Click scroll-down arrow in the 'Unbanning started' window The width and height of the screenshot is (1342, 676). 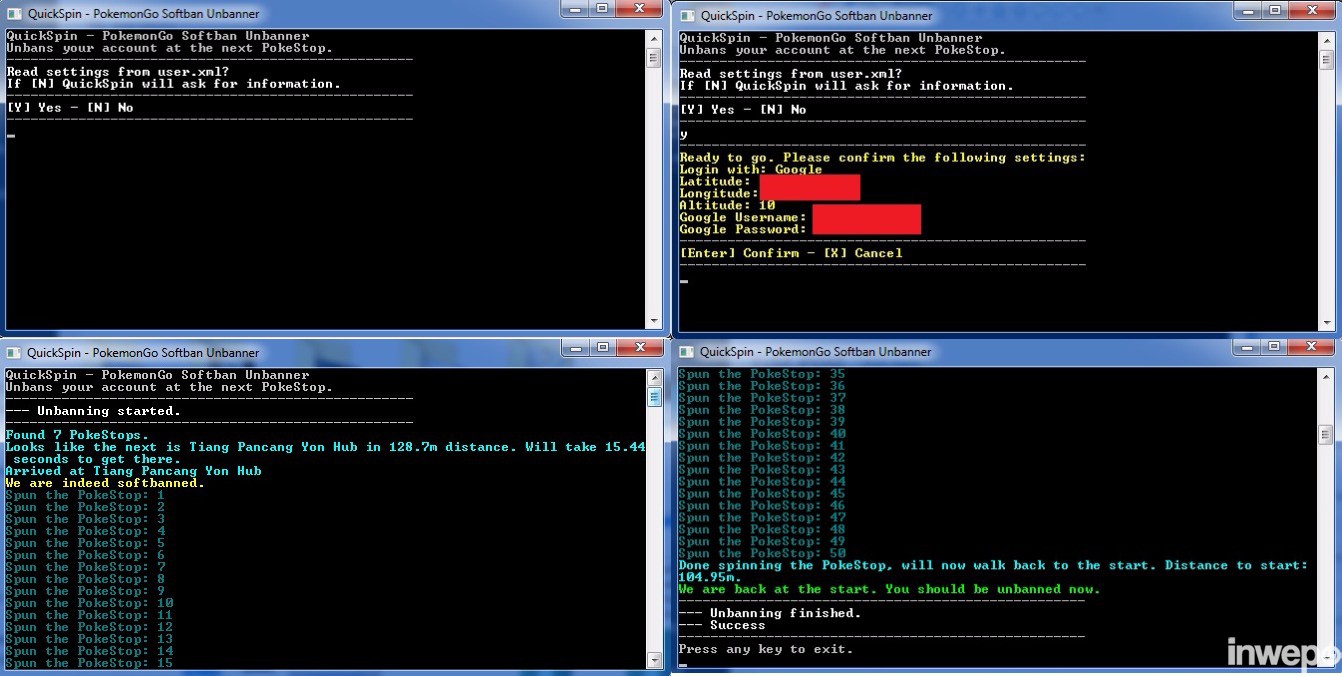[655, 660]
